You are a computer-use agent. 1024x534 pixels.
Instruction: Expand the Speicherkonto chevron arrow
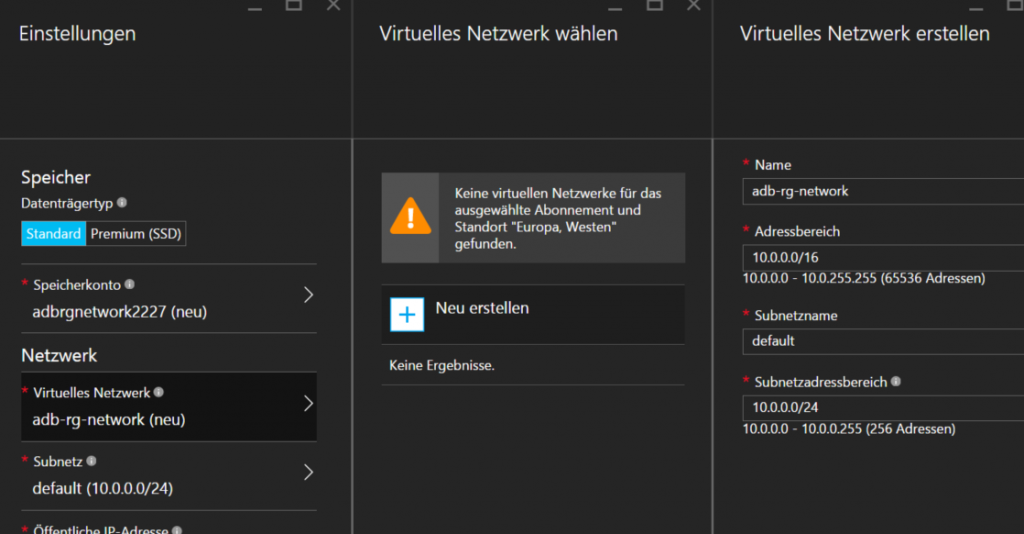(x=308, y=295)
